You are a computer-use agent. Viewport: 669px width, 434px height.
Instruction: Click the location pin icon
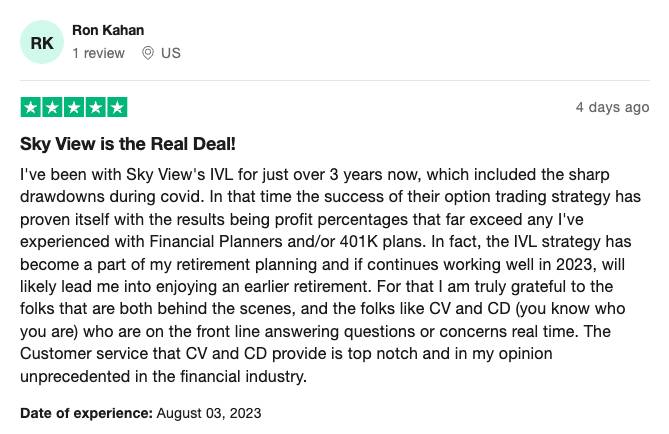point(148,53)
